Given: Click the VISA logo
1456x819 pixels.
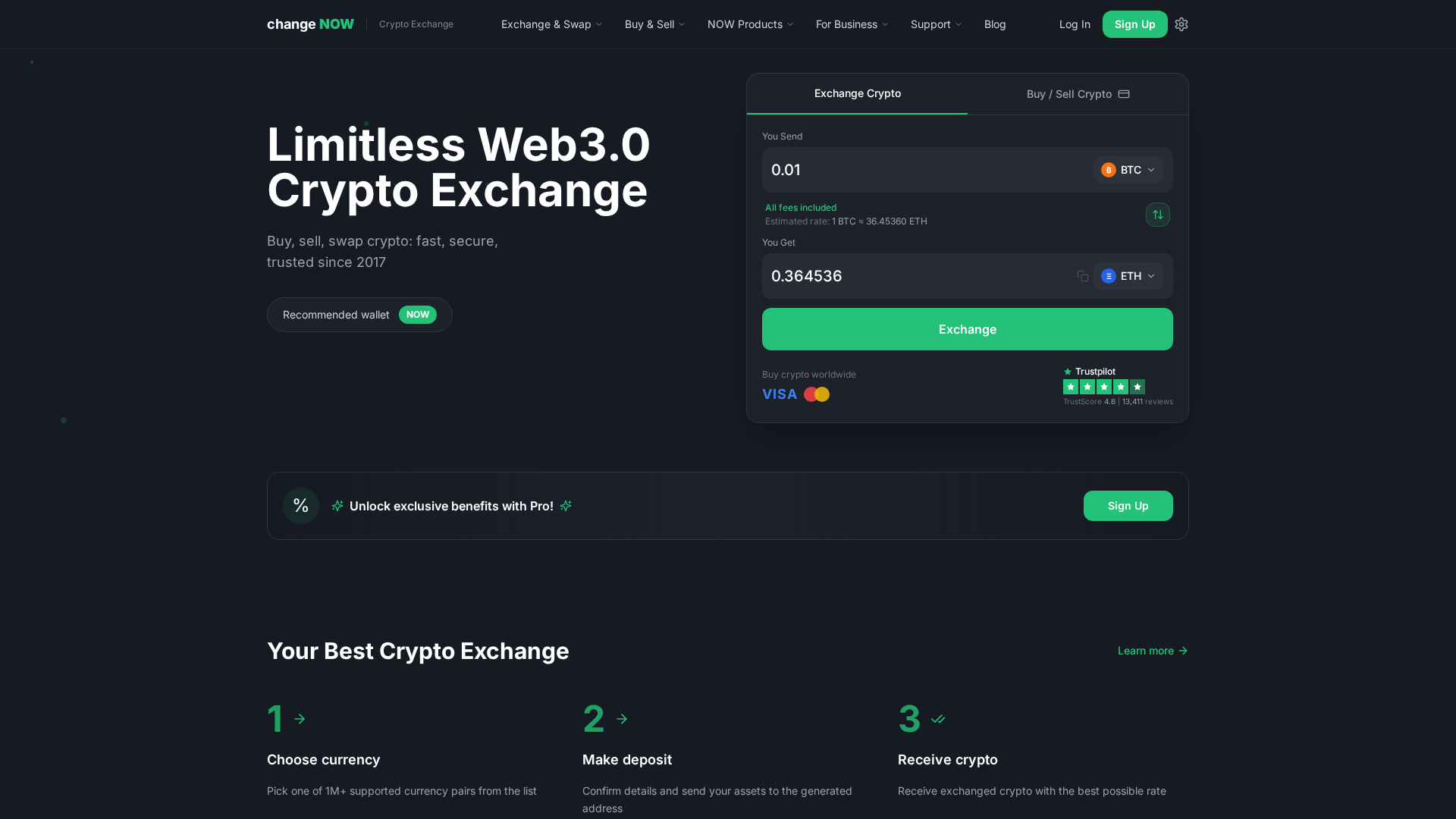Looking at the screenshot, I should click(780, 394).
